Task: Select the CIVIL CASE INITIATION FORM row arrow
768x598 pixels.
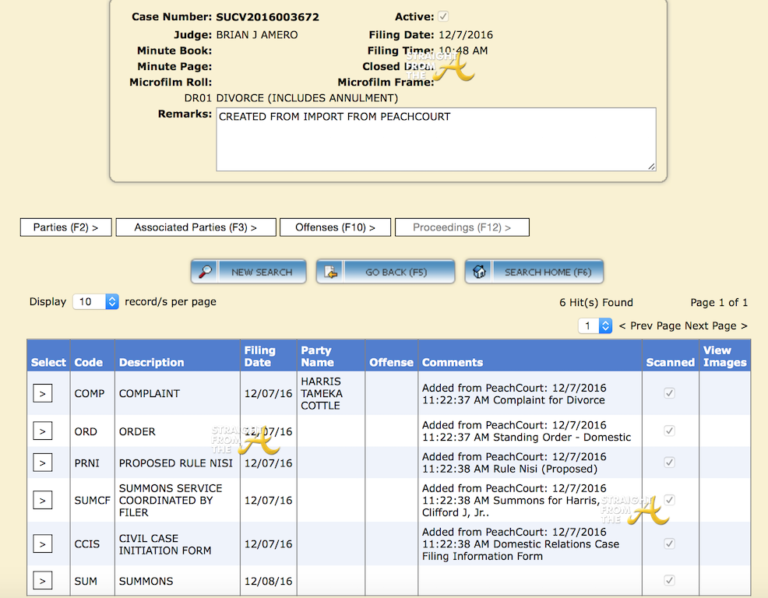Action: 42,544
